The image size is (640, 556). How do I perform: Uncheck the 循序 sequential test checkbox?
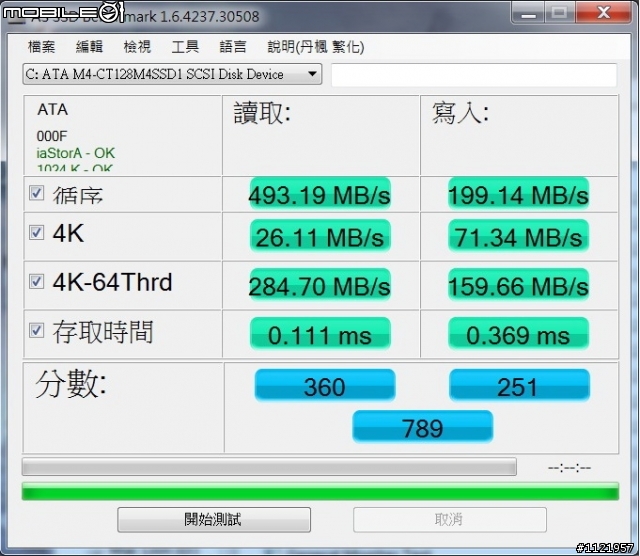coord(36,193)
